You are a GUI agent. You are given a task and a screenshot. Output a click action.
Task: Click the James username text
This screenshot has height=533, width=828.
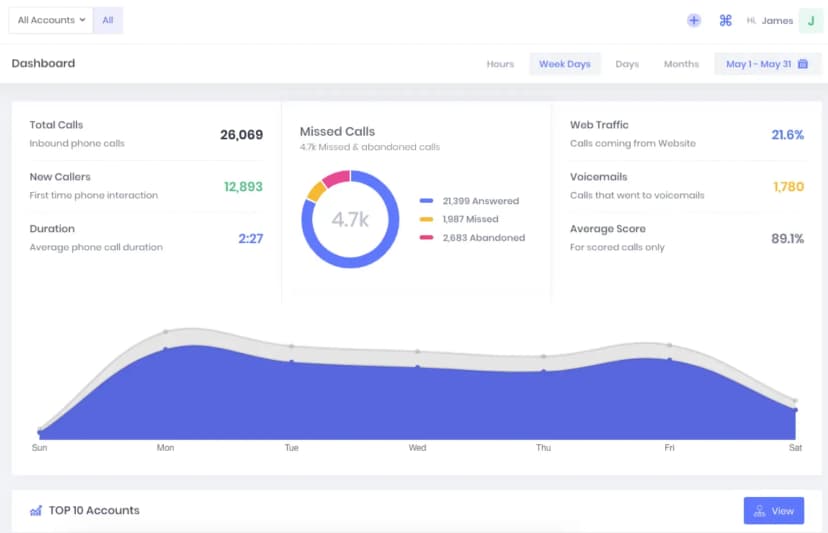tap(777, 21)
